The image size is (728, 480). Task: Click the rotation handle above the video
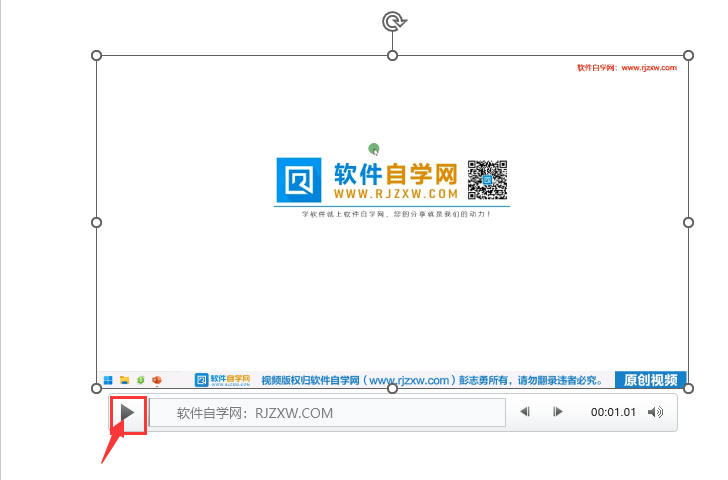click(x=393, y=22)
